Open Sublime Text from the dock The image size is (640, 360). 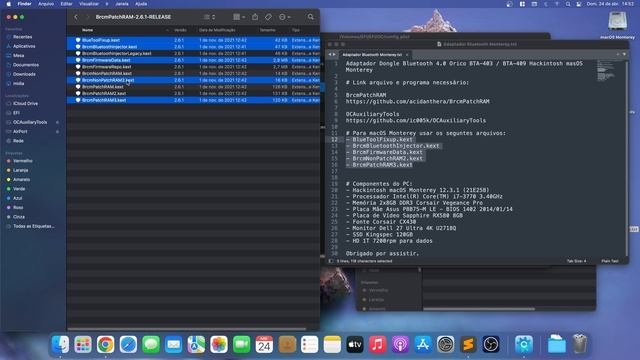pos(468,344)
